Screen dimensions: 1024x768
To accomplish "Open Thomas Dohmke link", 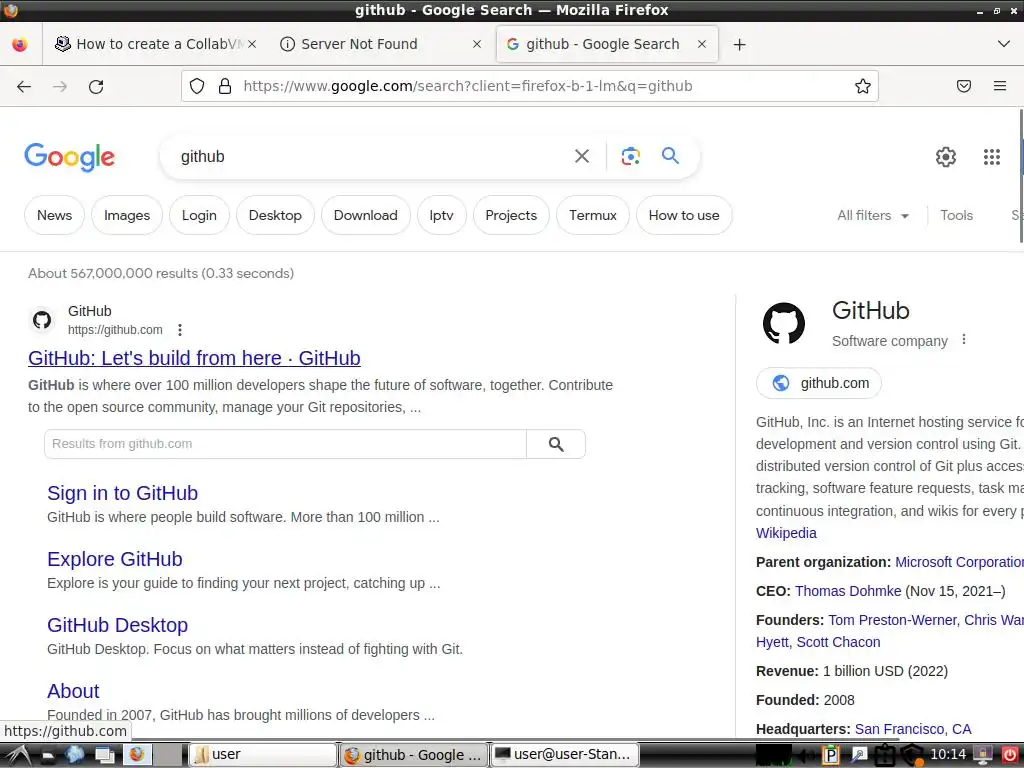I will click(x=848, y=591).
